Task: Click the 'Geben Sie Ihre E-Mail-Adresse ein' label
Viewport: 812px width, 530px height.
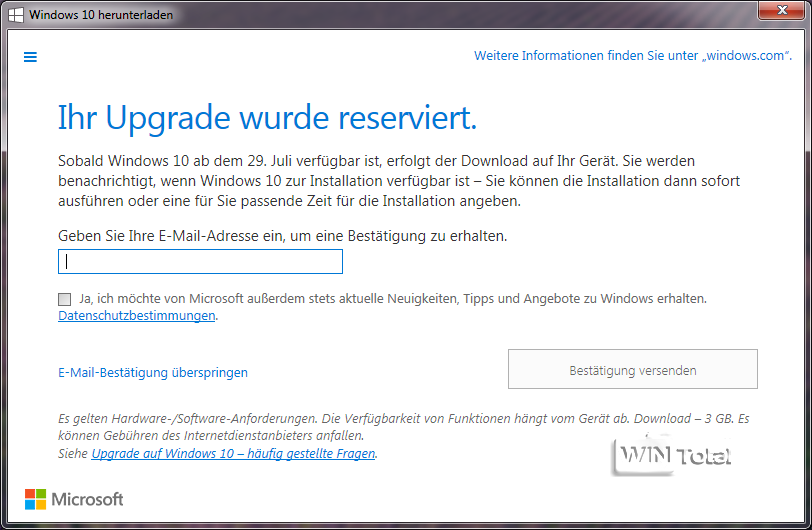Action: (282, 236)
